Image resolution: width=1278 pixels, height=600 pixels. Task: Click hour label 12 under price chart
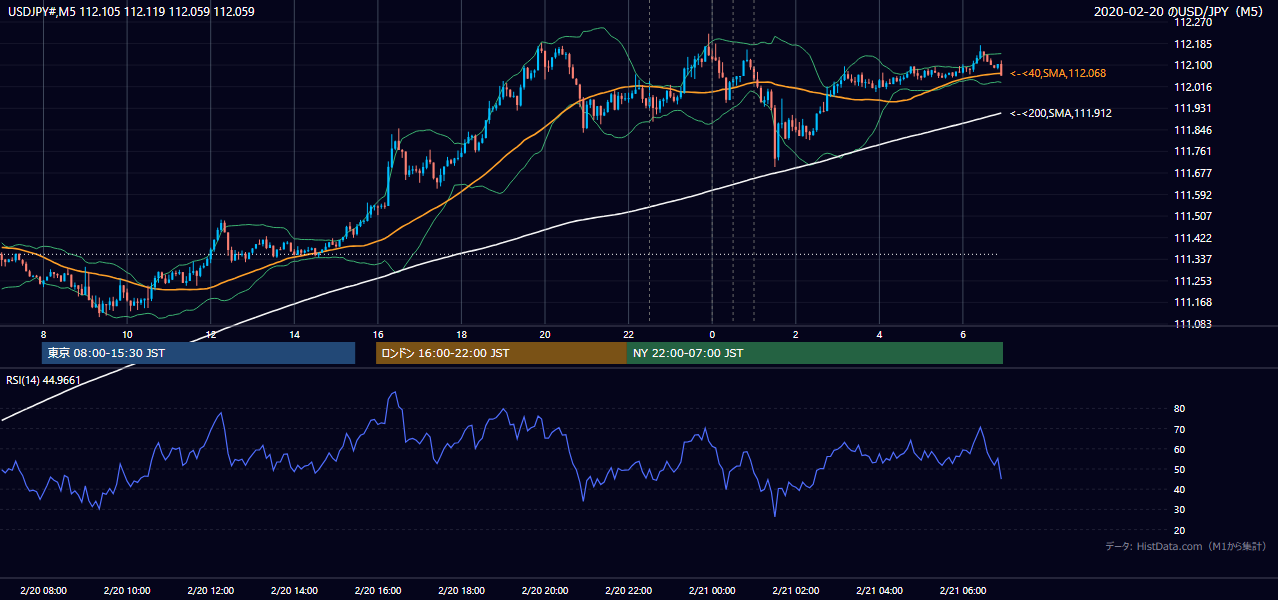pos(210,333)
